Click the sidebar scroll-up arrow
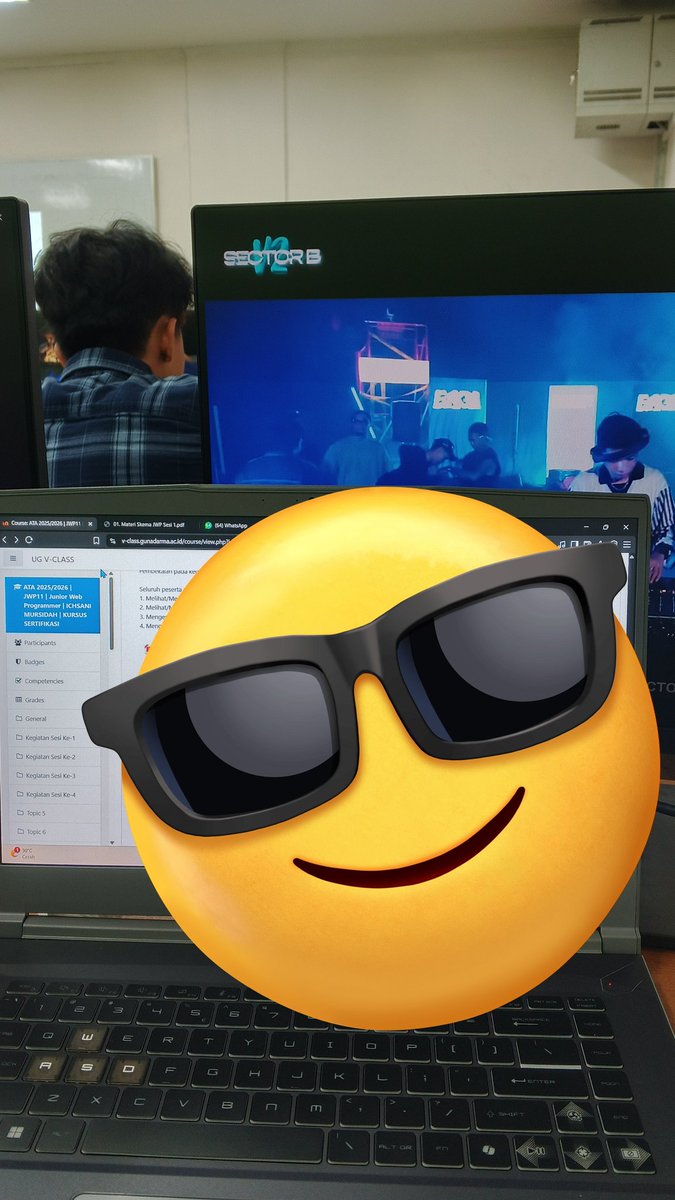 [111, 573]
